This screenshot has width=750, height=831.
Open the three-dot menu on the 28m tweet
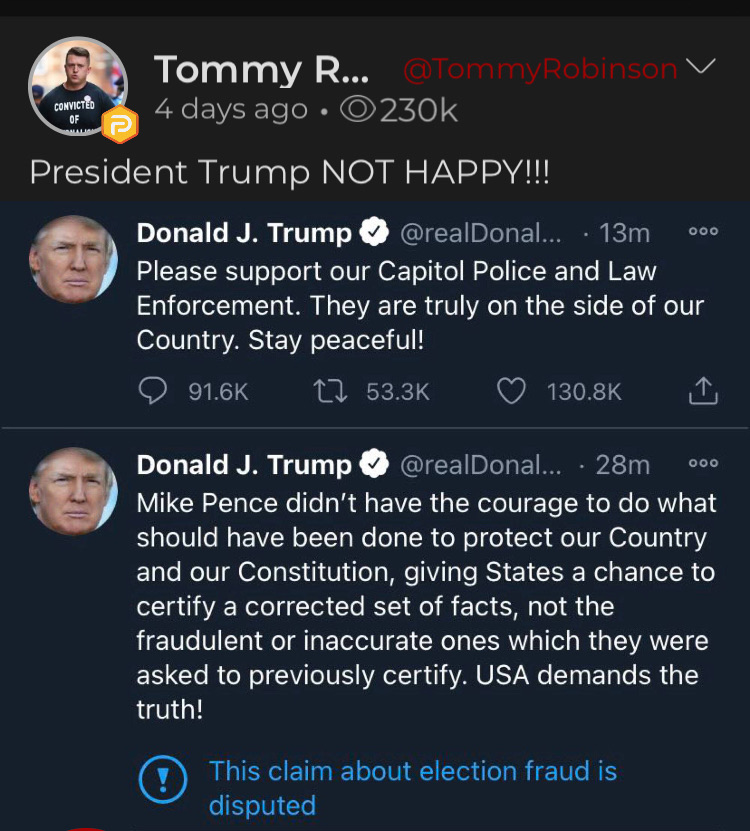tap(703, 463)
